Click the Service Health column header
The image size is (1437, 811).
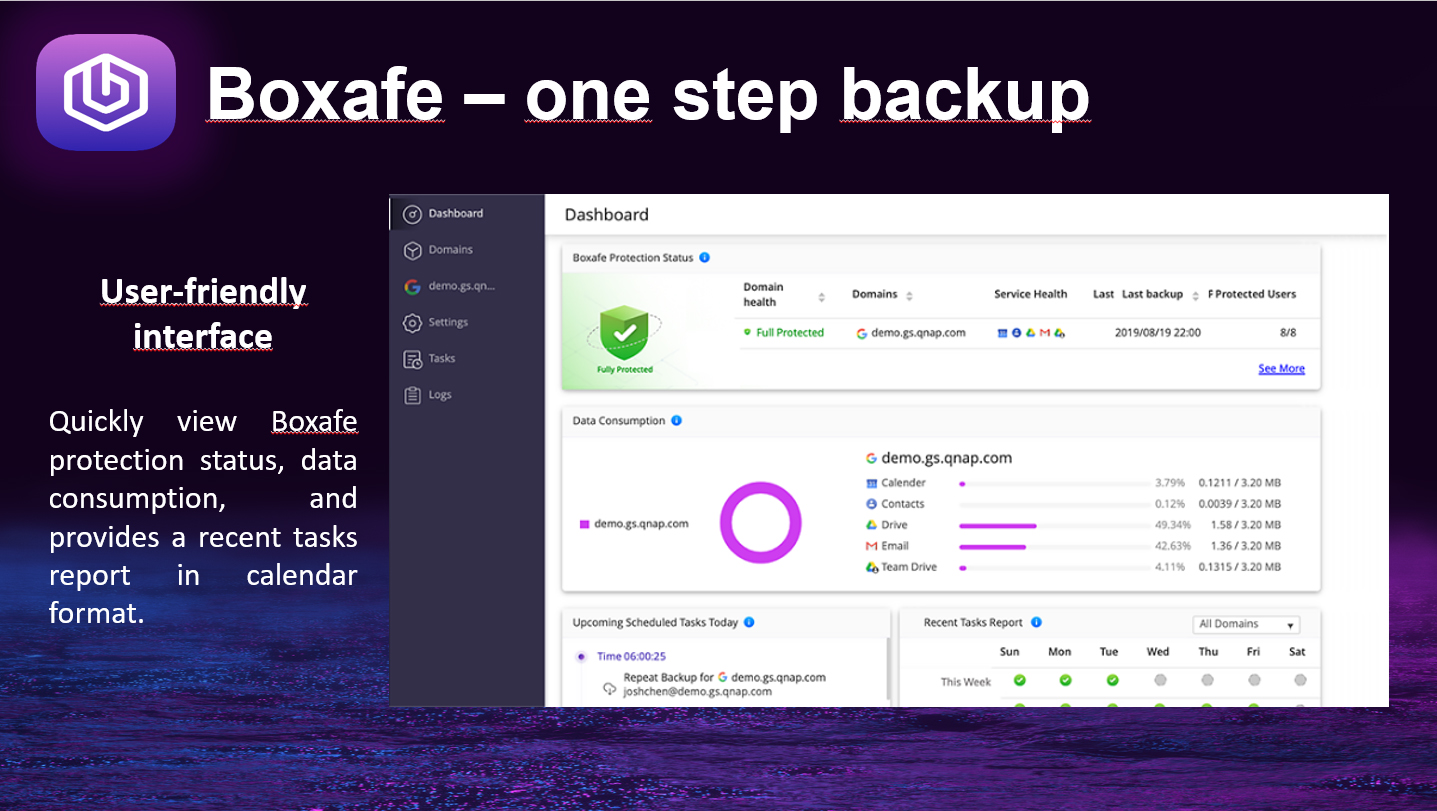1031,294
